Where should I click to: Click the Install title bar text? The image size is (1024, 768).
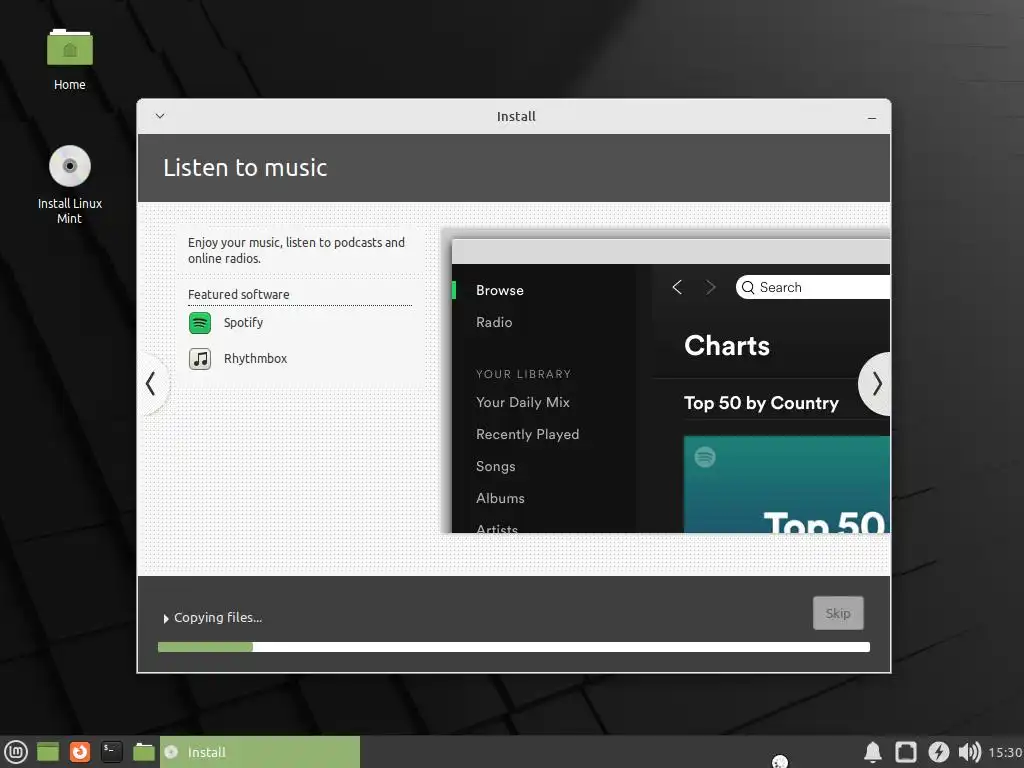click(x=516, y=116)
